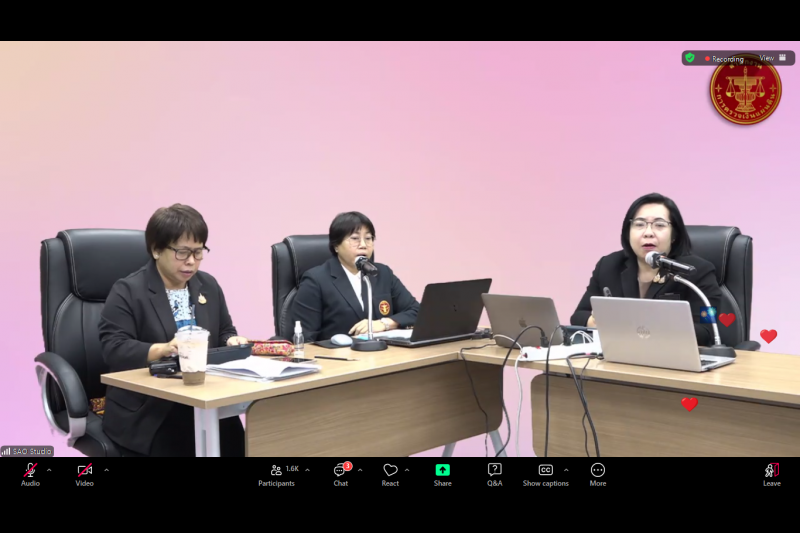Expand the Show captions options arrow
Image resolution: width=800 pixels, height=533 pixels.
[566, 469]
